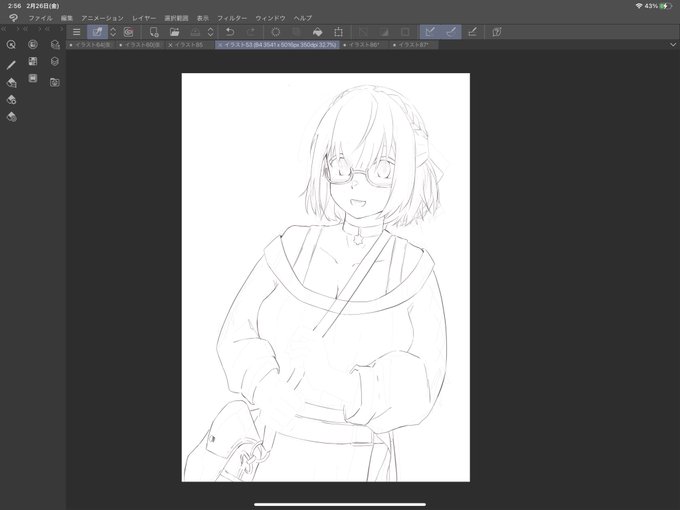Click up/down stepper next to Save icon
The height and width of the screenshot is (510, 680).
click(210, 32)
